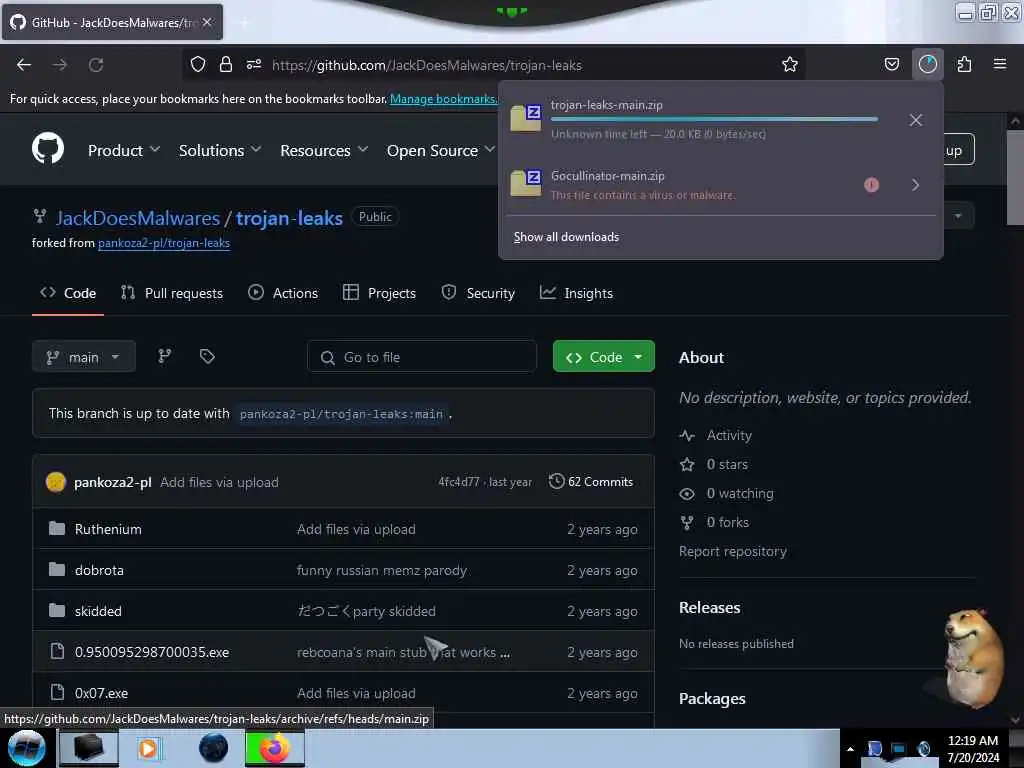Open the skidded folder
Screen dimensions: 1024x768
98,611
